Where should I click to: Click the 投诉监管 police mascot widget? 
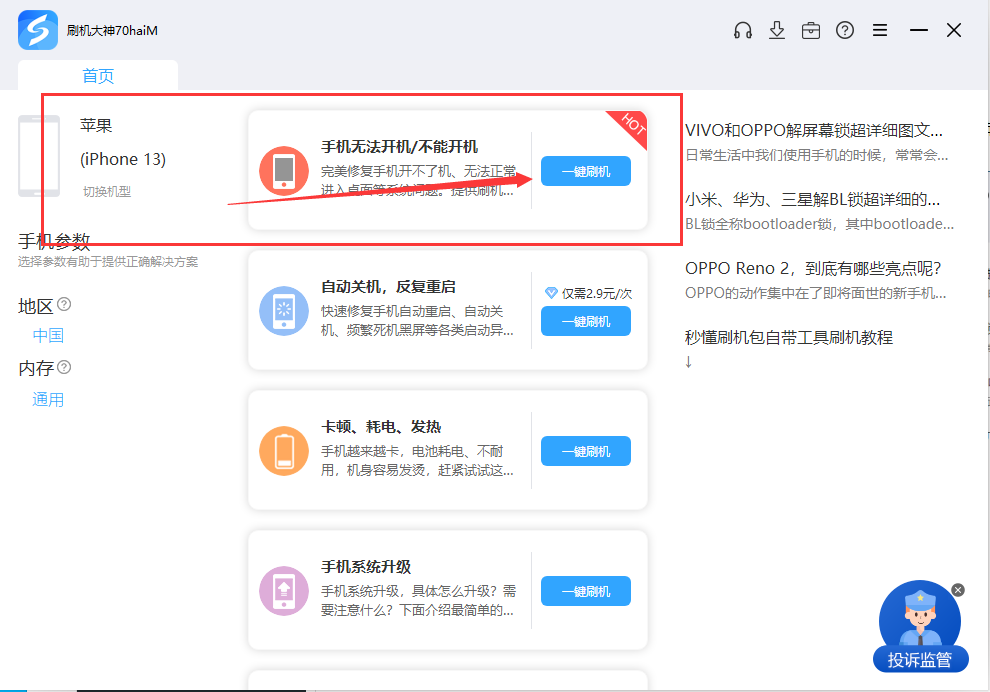[920, 626]
